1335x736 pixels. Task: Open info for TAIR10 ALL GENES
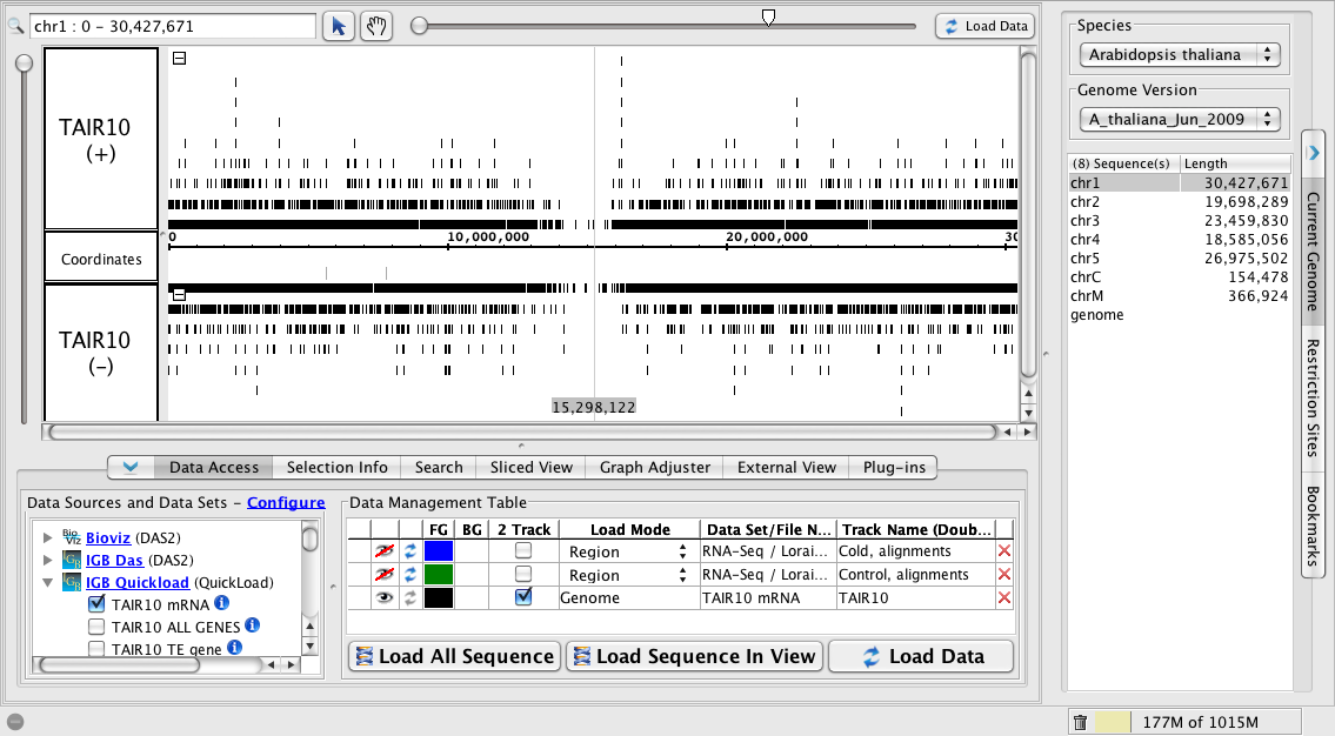(253, 625)
